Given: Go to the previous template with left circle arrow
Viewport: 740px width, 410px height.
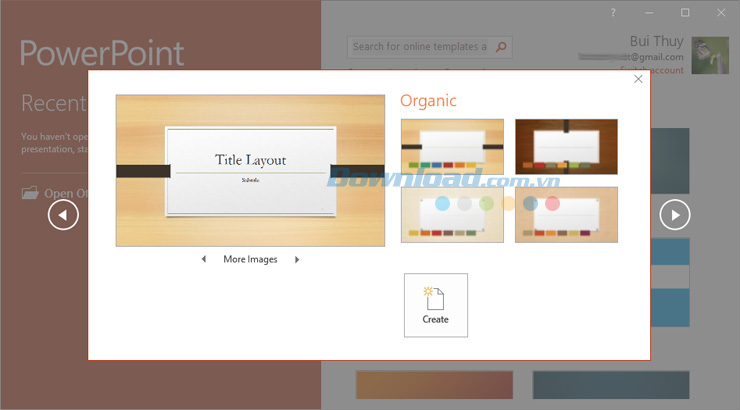Looking at the screenshot, I should point(63,215).
